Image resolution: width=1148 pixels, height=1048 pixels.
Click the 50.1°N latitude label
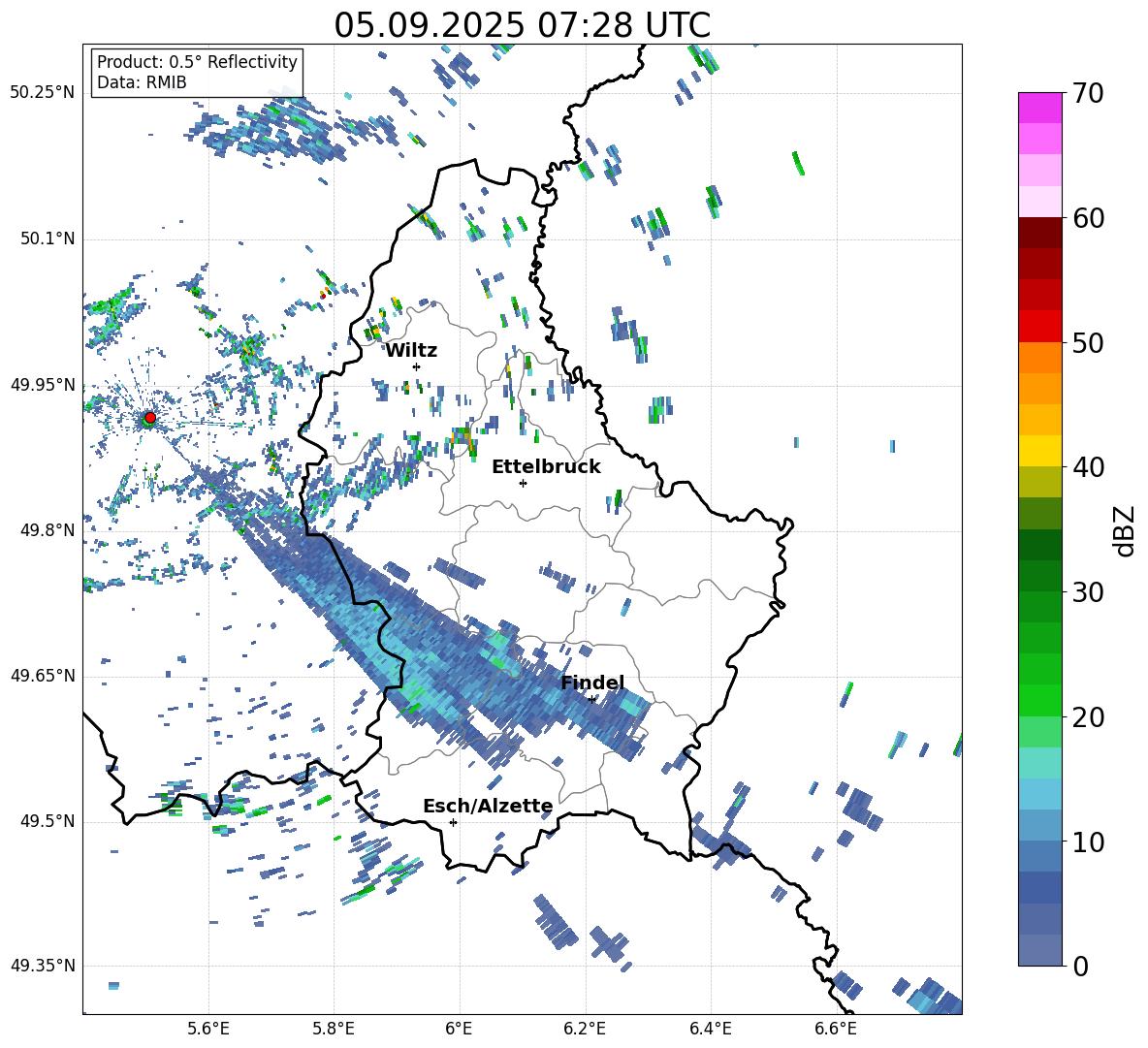pyautogui.click(x=48, y=238)
